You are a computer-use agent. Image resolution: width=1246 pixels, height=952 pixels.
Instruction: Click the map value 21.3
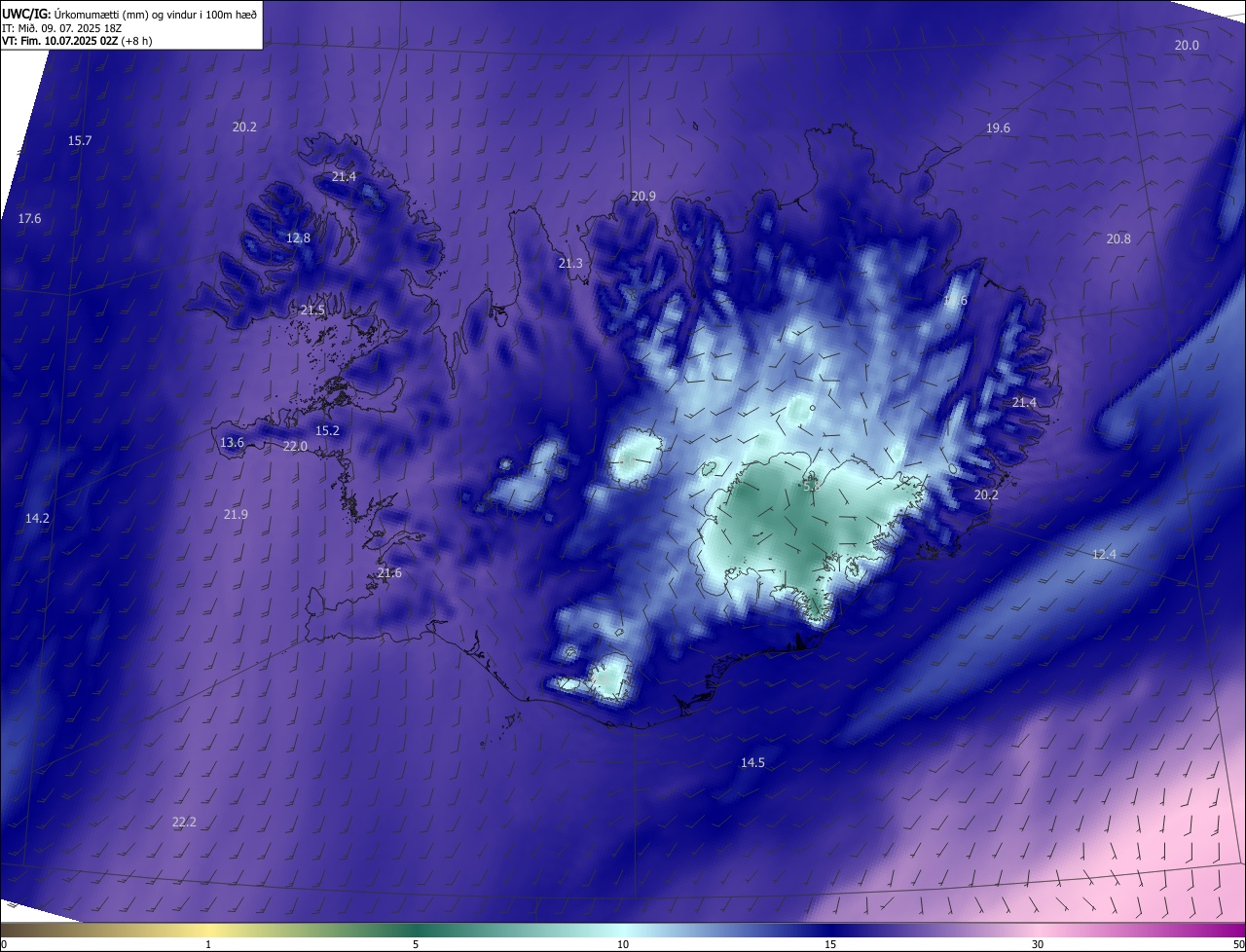570,264
